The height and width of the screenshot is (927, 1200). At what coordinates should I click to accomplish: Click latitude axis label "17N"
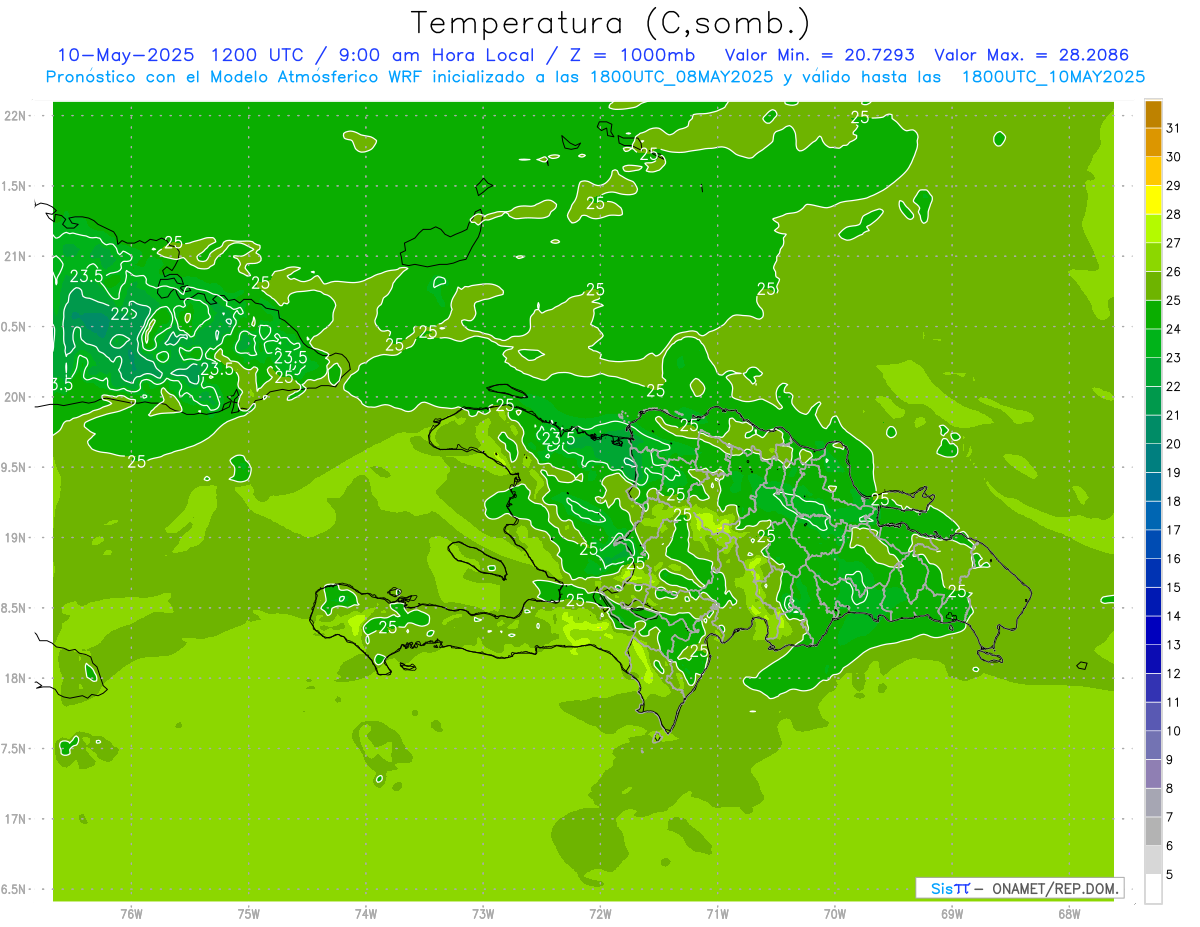point(14,819)
